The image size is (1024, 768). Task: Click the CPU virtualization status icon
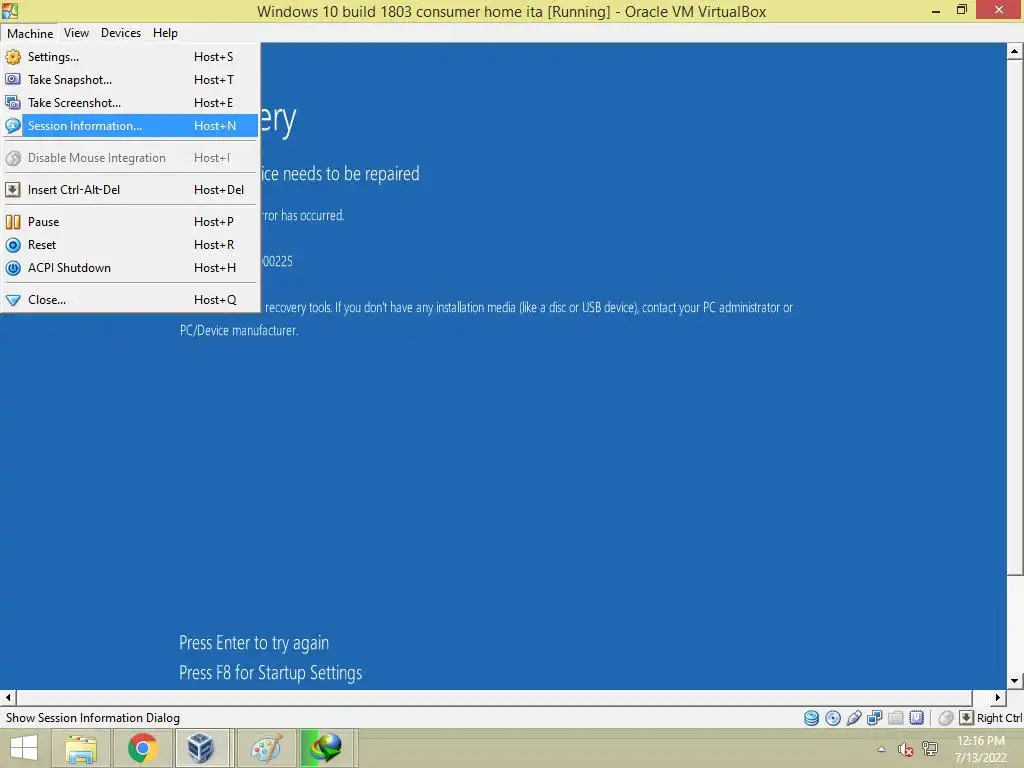(x=916, y=718)
